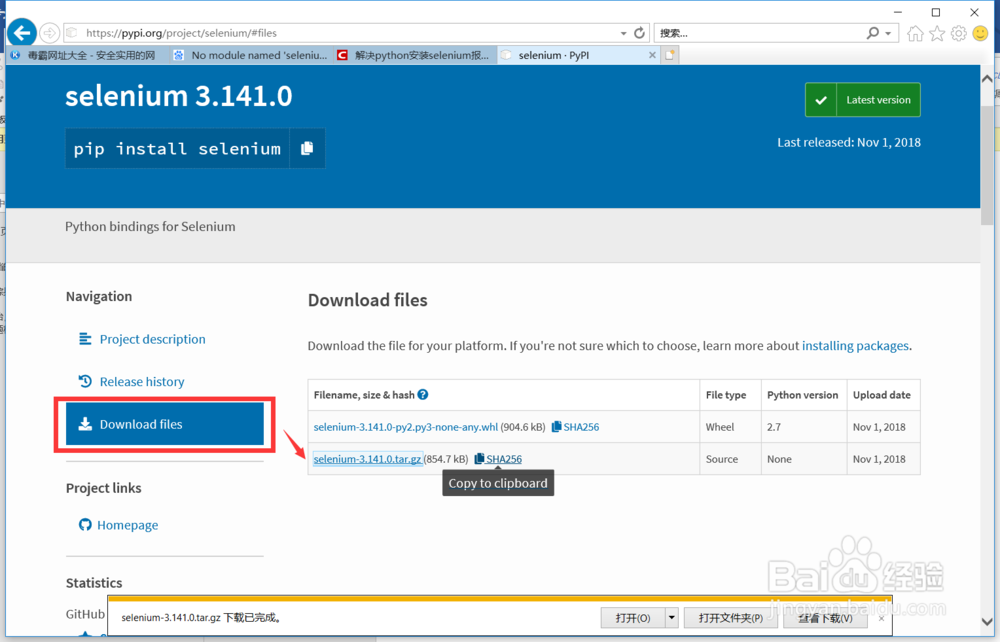Screen dimensions: 1000x642
Task: Click the 打开(O) button
Action: tap(633, 618)
